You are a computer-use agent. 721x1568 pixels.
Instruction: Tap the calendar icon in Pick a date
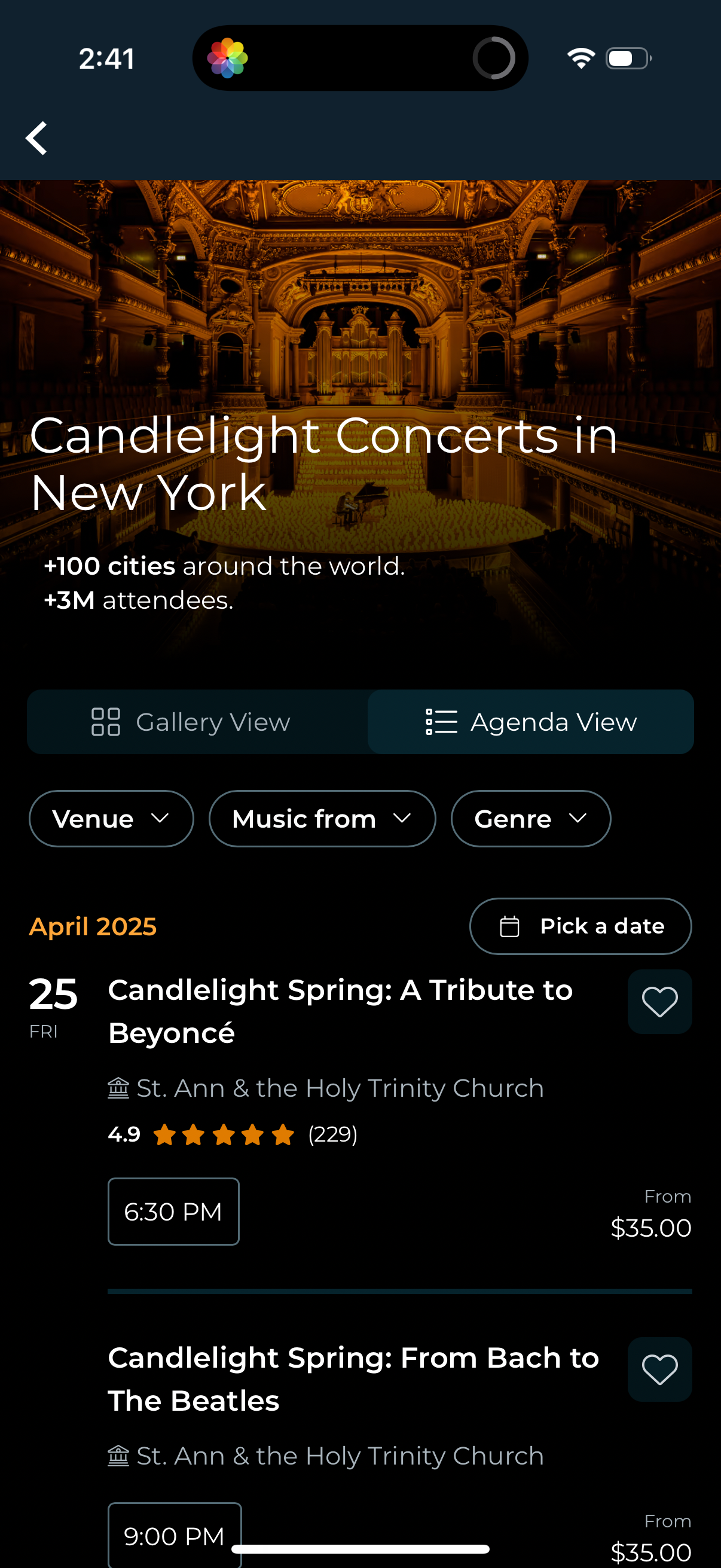tap(509, 926)
